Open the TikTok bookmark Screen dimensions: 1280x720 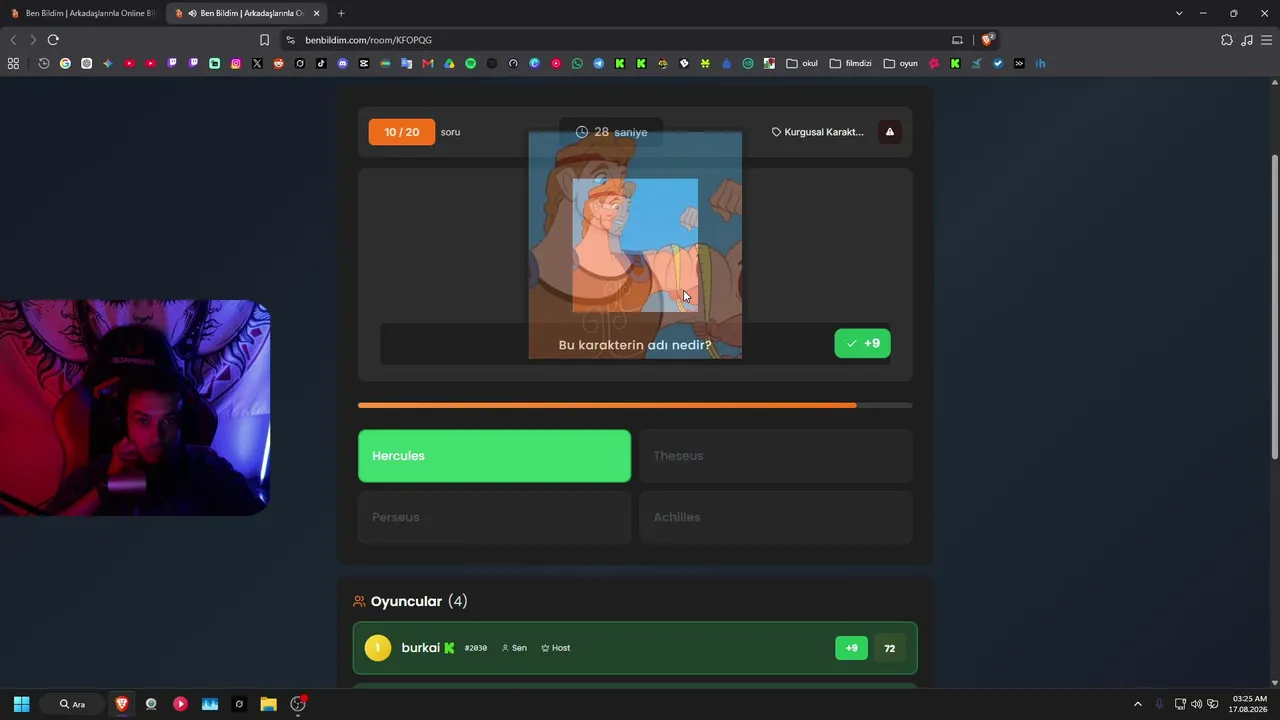click(321, 63)
